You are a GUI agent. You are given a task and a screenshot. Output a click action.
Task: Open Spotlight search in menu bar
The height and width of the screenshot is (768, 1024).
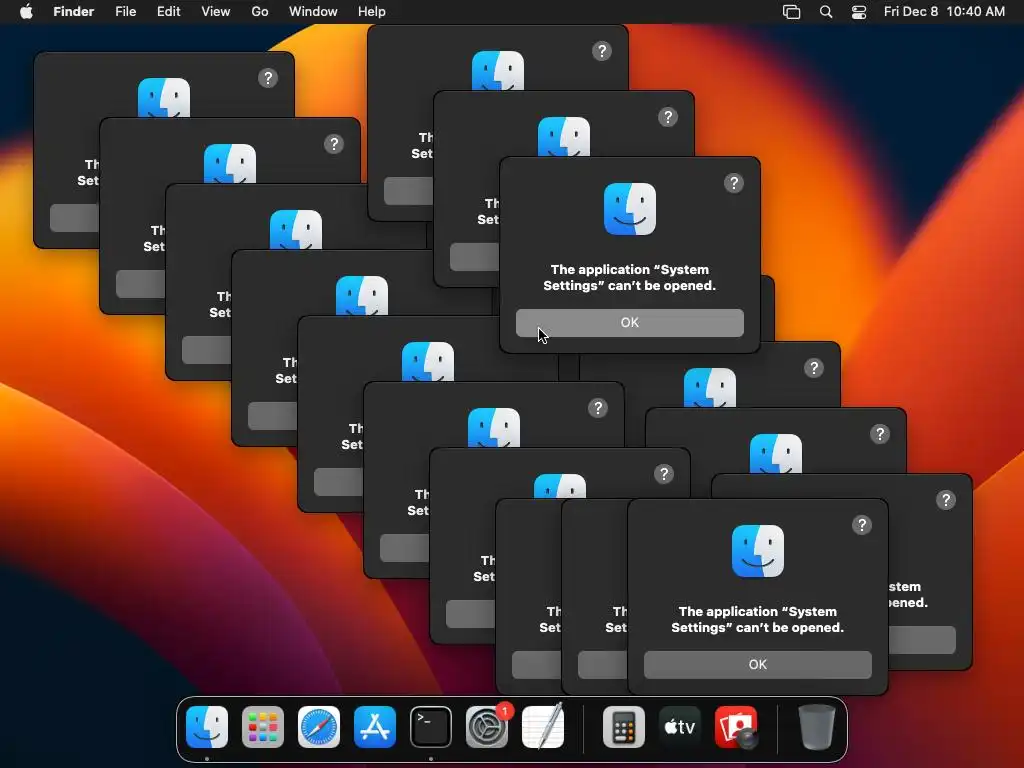[826, 12]
